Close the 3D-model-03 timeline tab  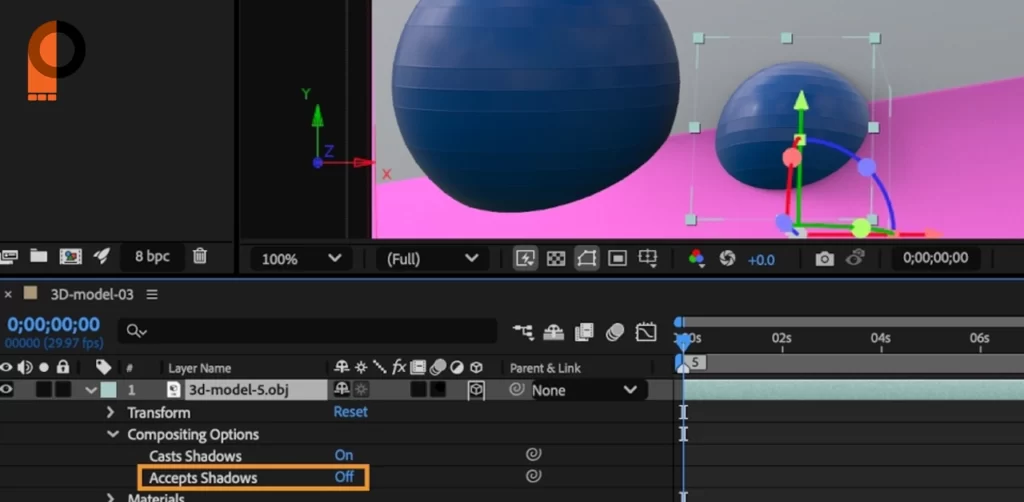pos(8,294)
